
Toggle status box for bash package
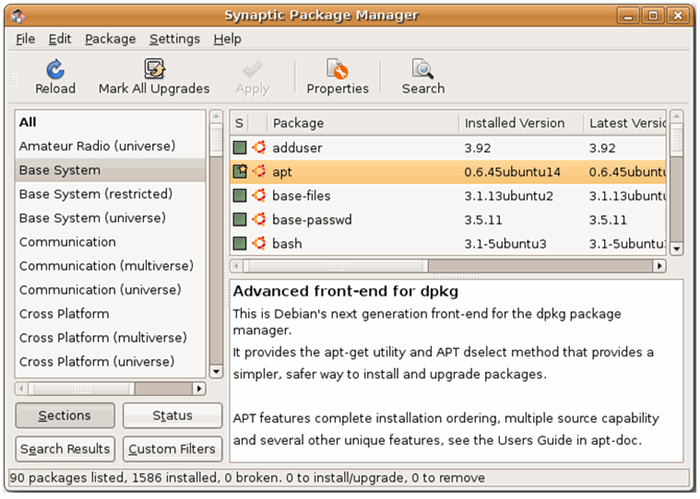[x=240, y=243]
